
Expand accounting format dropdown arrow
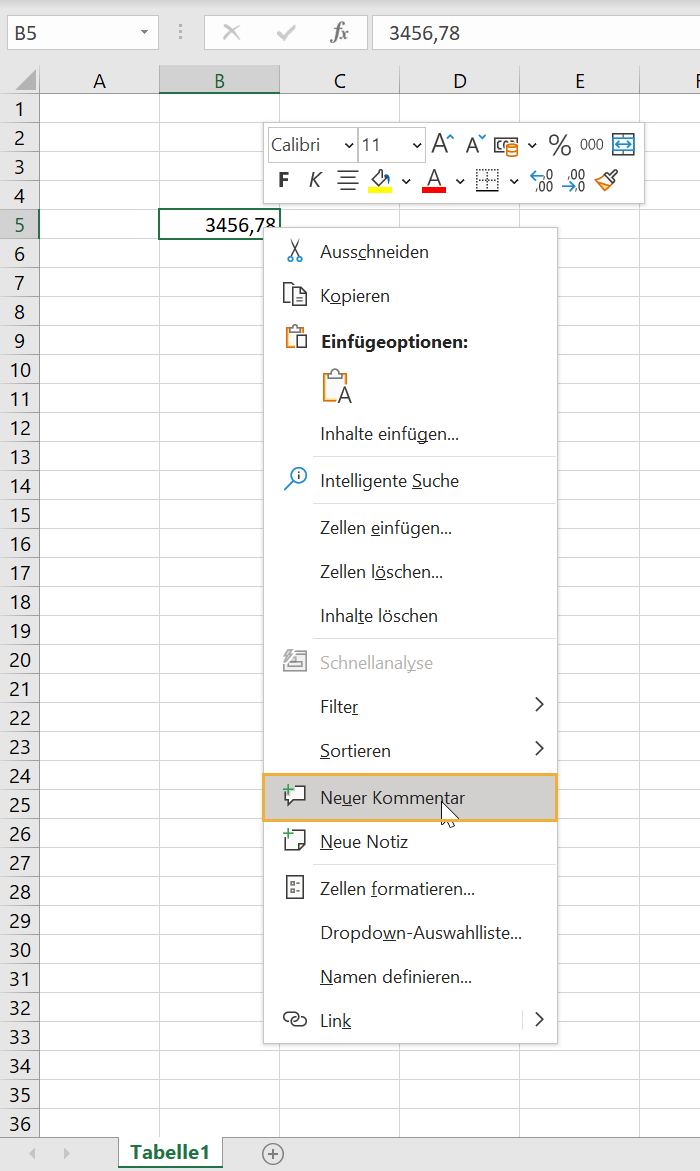click(533, 146)
